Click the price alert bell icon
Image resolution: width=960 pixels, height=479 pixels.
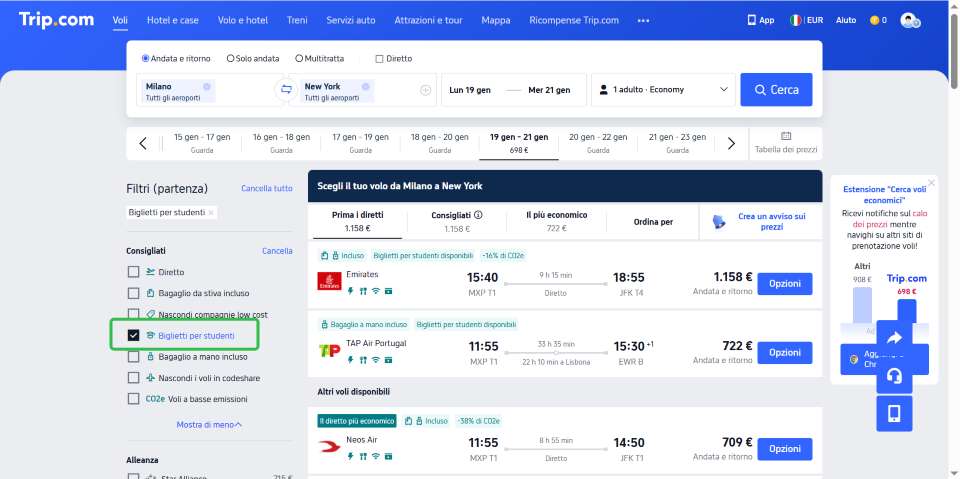[719, 221]
